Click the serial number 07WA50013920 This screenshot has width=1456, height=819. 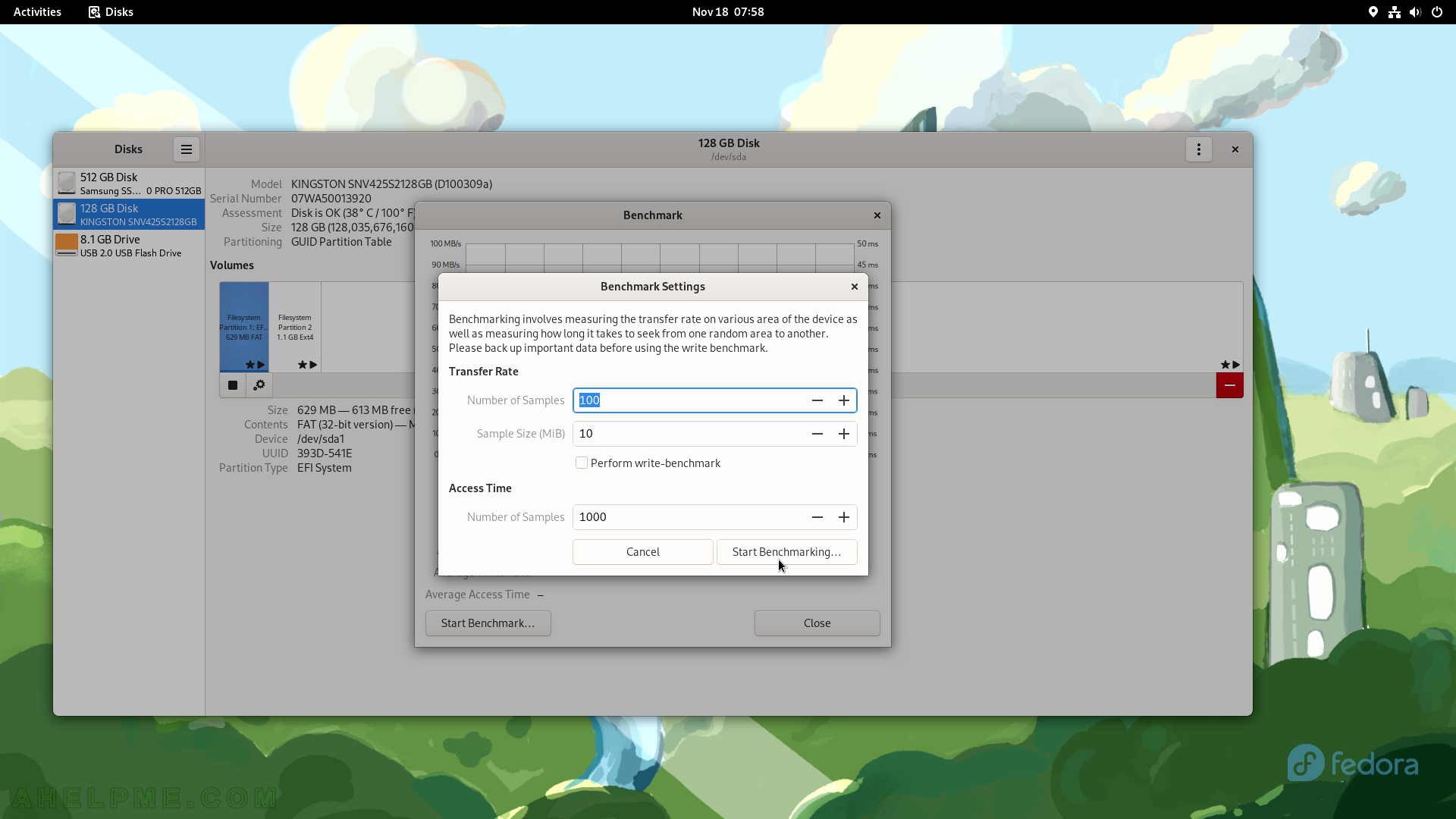click(x=331, y=199)
